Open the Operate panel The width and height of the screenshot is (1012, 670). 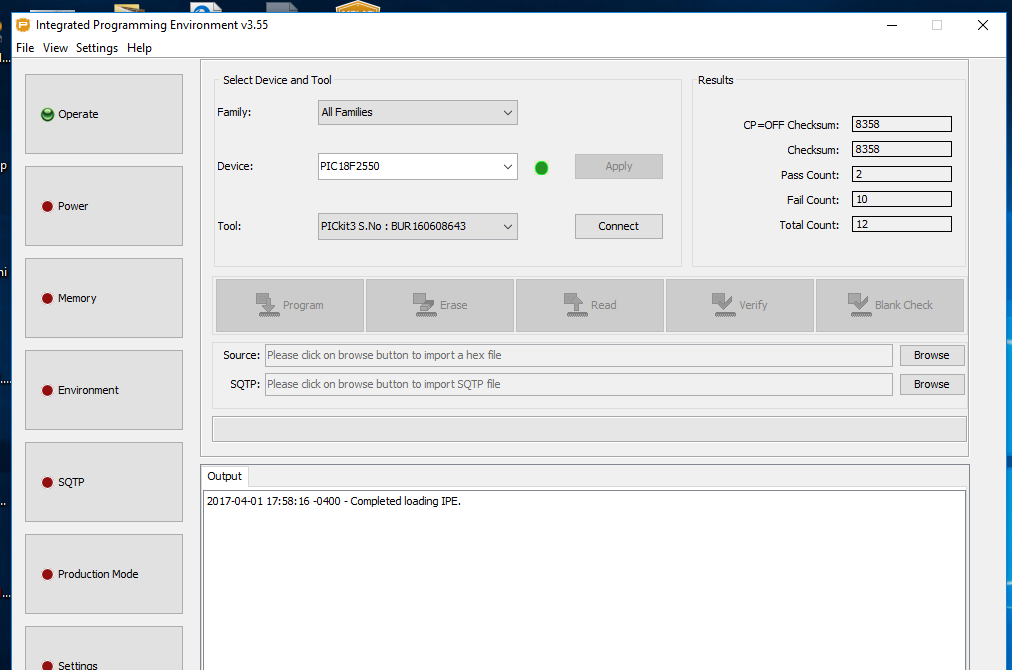coord(104,114)
